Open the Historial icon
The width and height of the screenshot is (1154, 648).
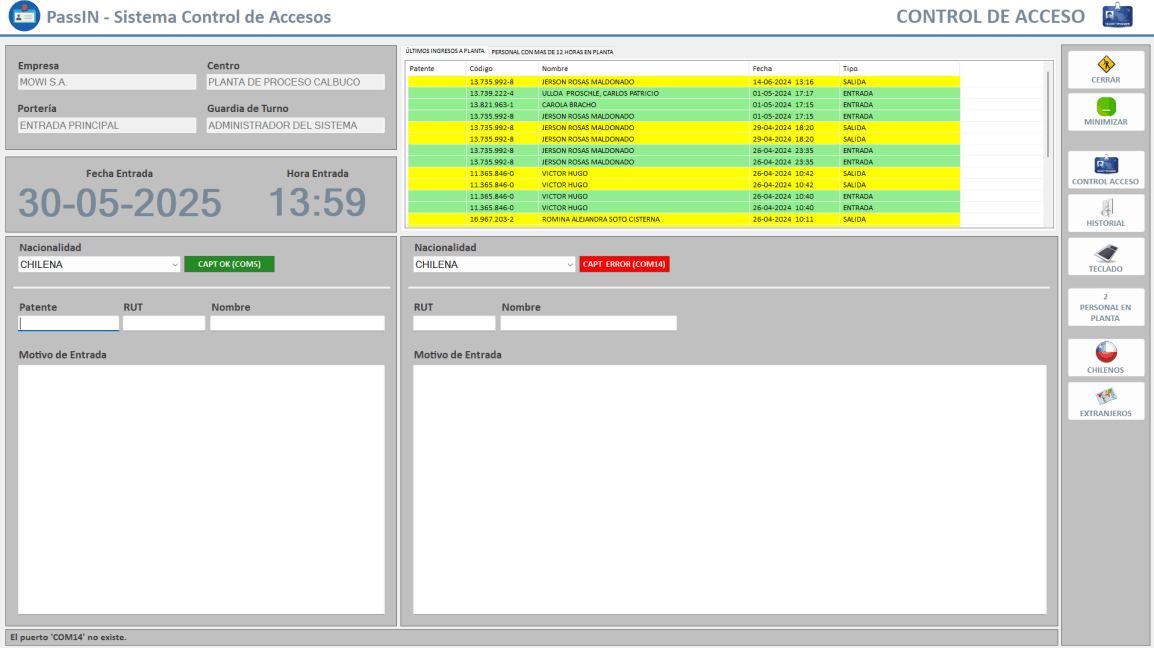1105,208
